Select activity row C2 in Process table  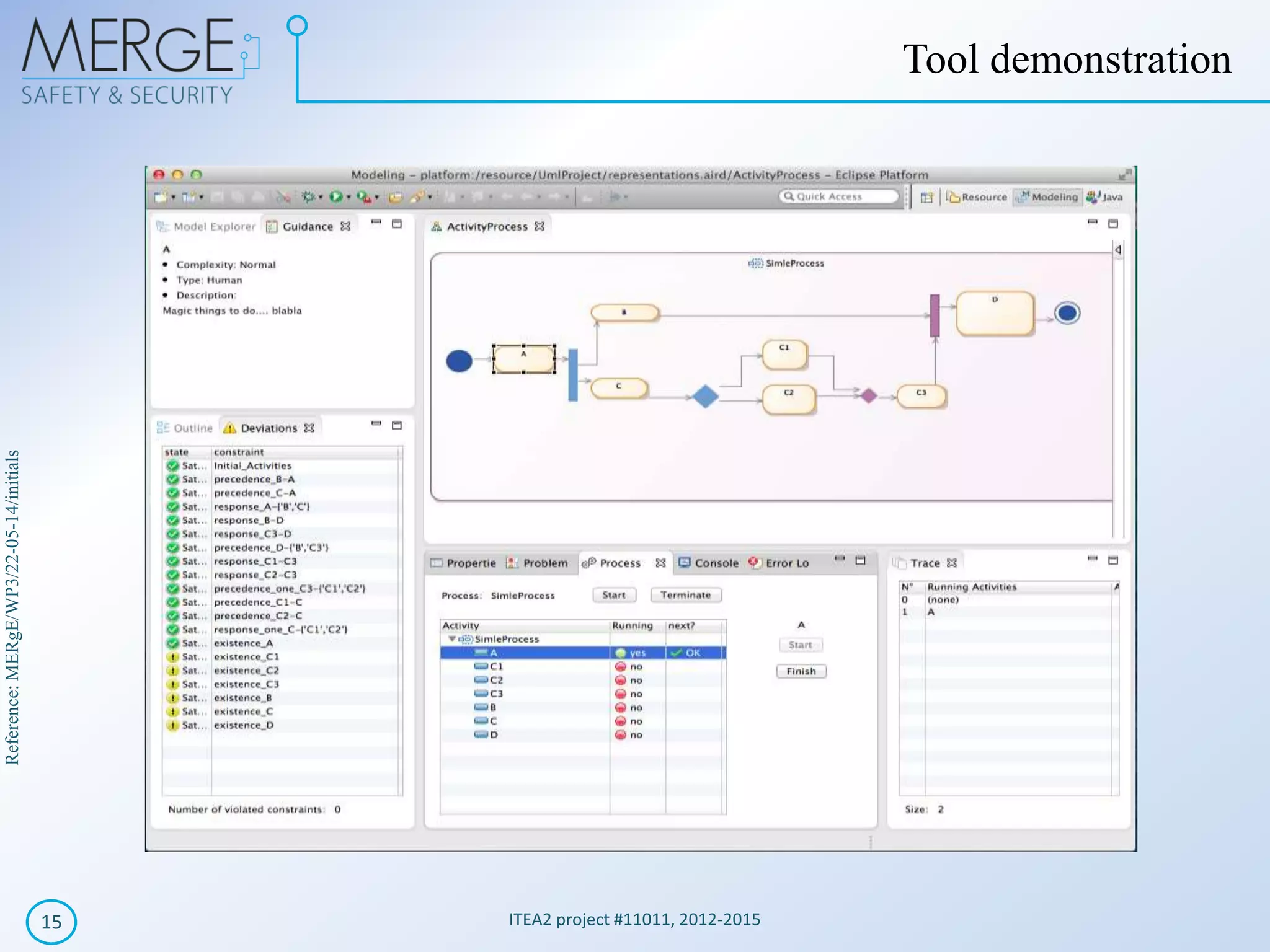(x=583, y=680)
